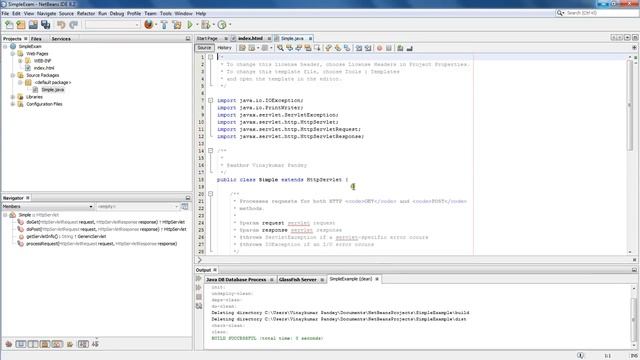Select index.html in the Projects tree
Image resolution: width=640 pixels, height=360 pixels.
[x=44, y=68]
